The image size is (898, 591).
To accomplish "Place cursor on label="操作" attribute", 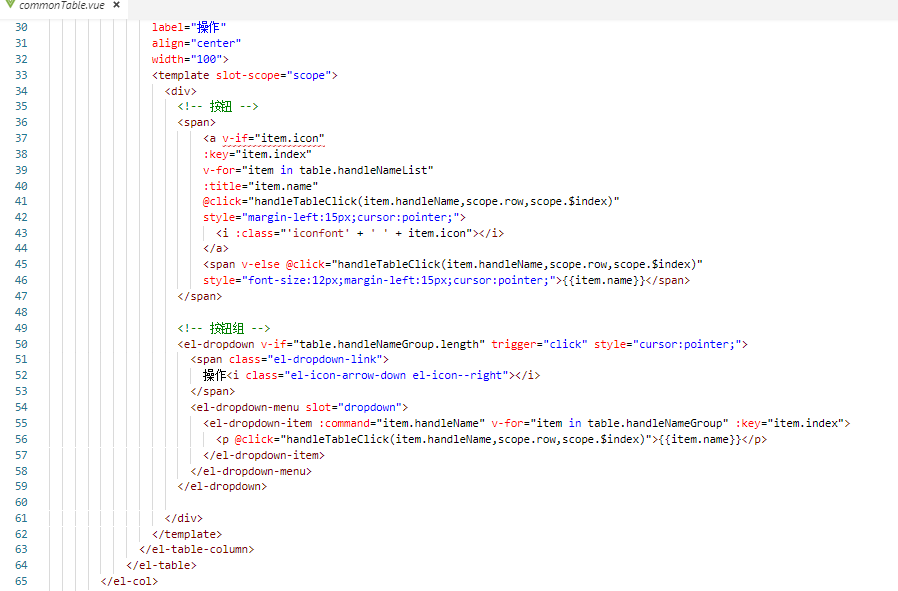I will [x=189, y=27].
